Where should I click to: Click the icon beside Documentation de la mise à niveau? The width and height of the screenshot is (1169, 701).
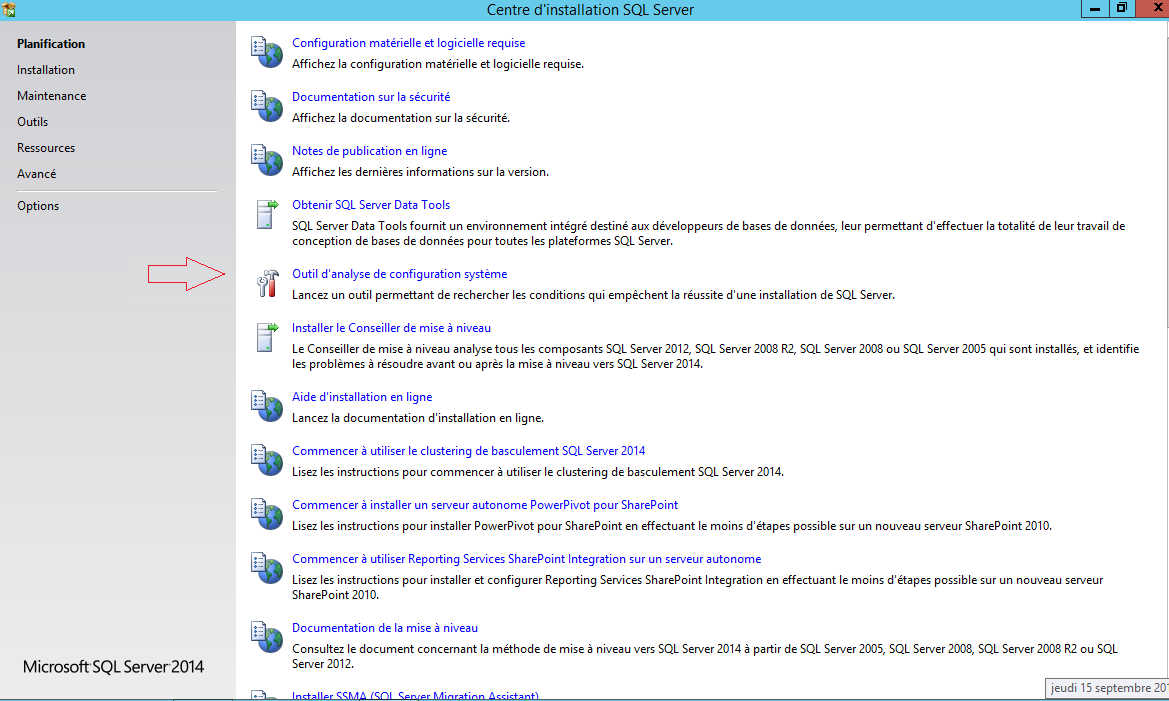pos(266,637)
